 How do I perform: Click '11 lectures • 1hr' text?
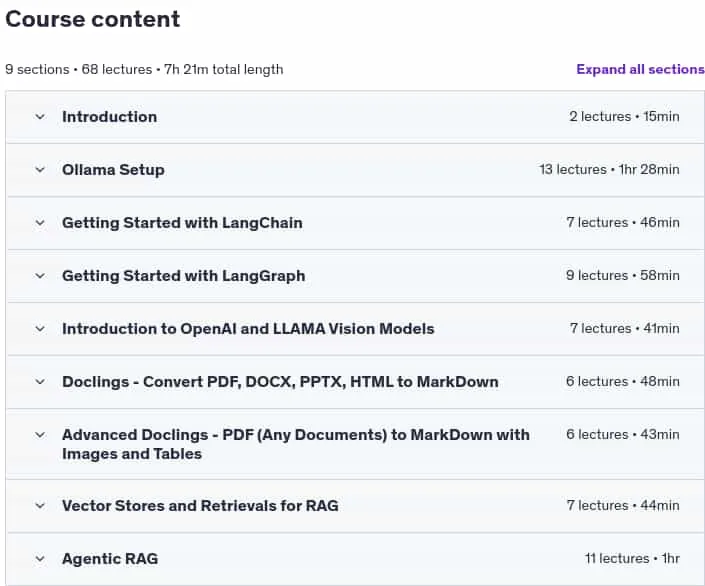point(632,559)
